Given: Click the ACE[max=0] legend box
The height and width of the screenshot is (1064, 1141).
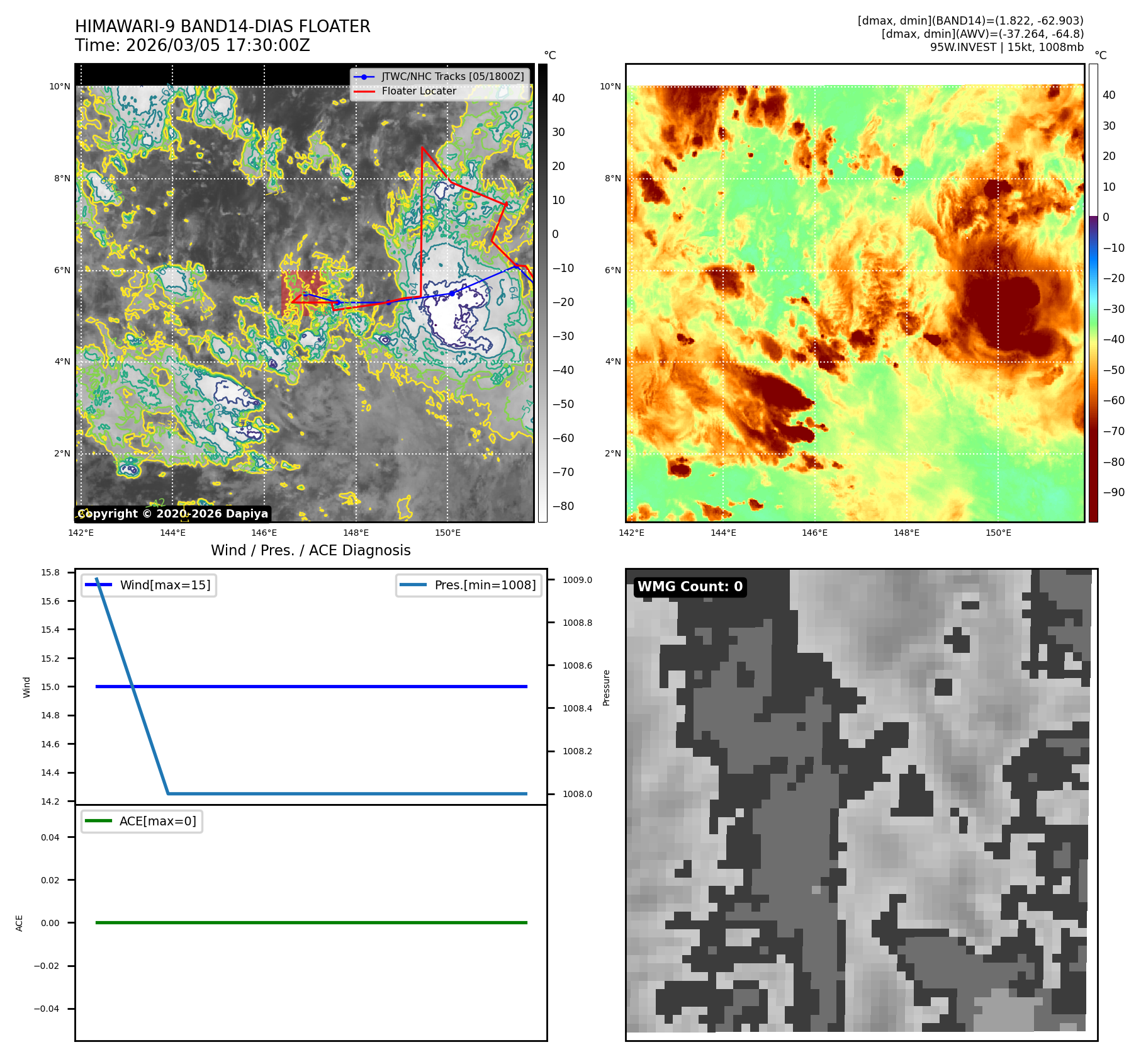Looking at the screenshot, I should [142, 821].
